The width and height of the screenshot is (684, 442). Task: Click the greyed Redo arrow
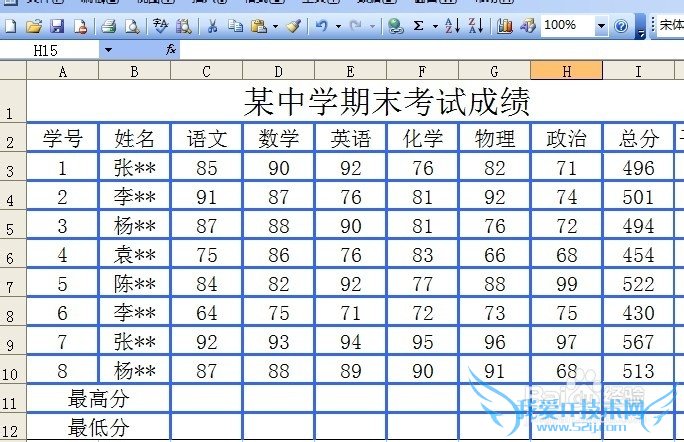click(356, 26)
